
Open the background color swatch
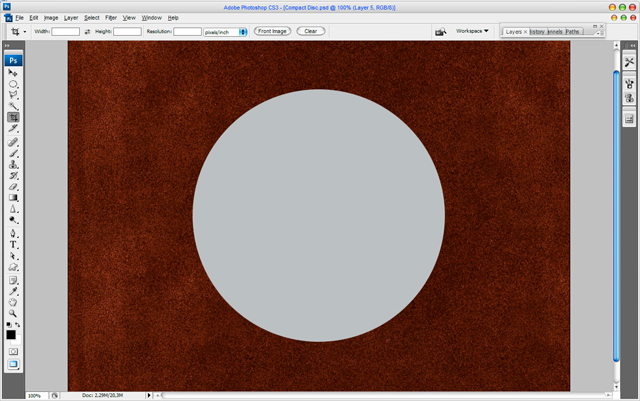18,341
